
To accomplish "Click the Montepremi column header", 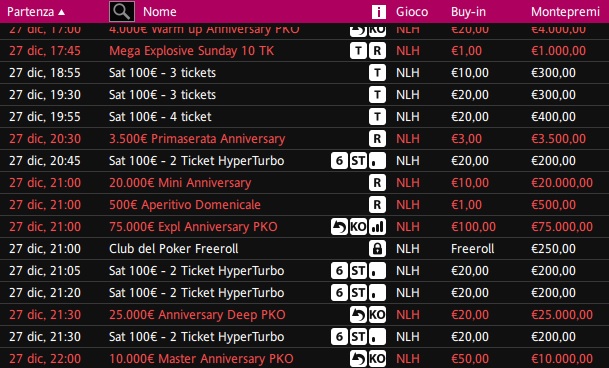I will 565,12.
